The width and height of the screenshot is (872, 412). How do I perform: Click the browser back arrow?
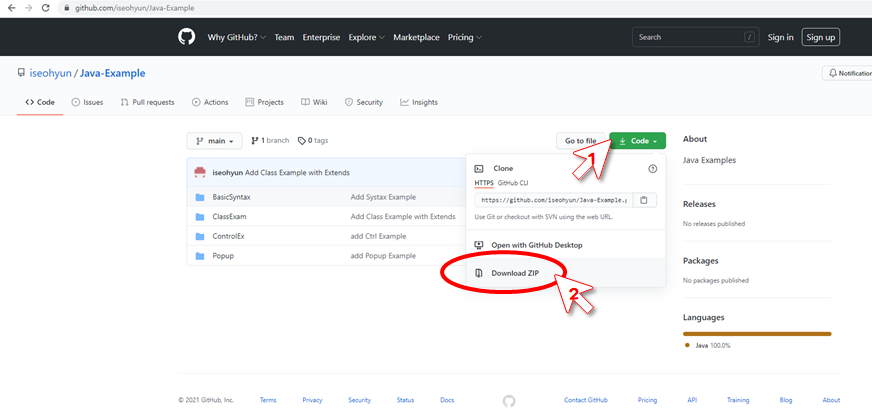click(x=11, y=8)
